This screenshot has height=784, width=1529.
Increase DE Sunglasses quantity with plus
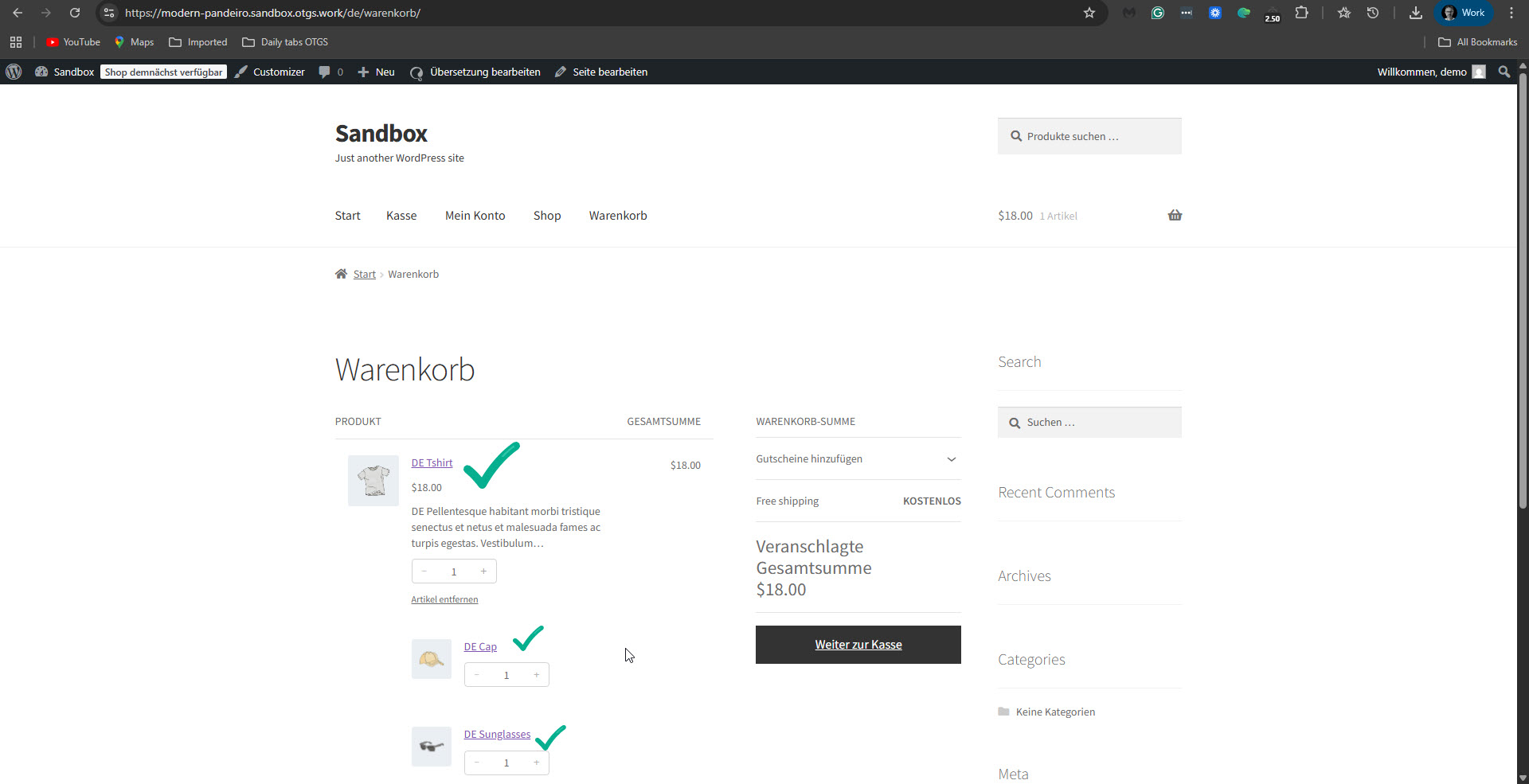point(536,763)
